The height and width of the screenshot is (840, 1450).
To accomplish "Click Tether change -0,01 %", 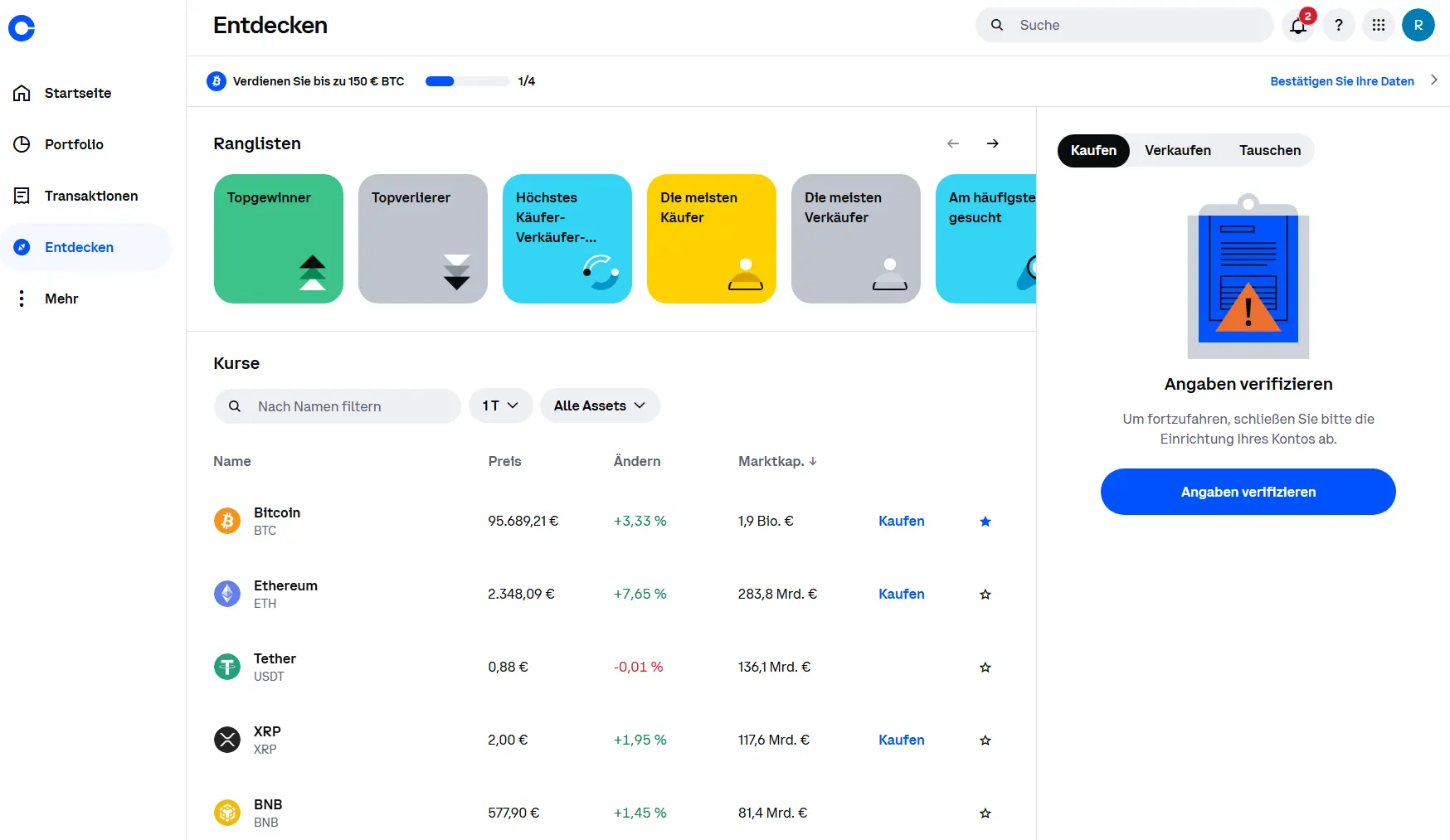I will [639, 667].
